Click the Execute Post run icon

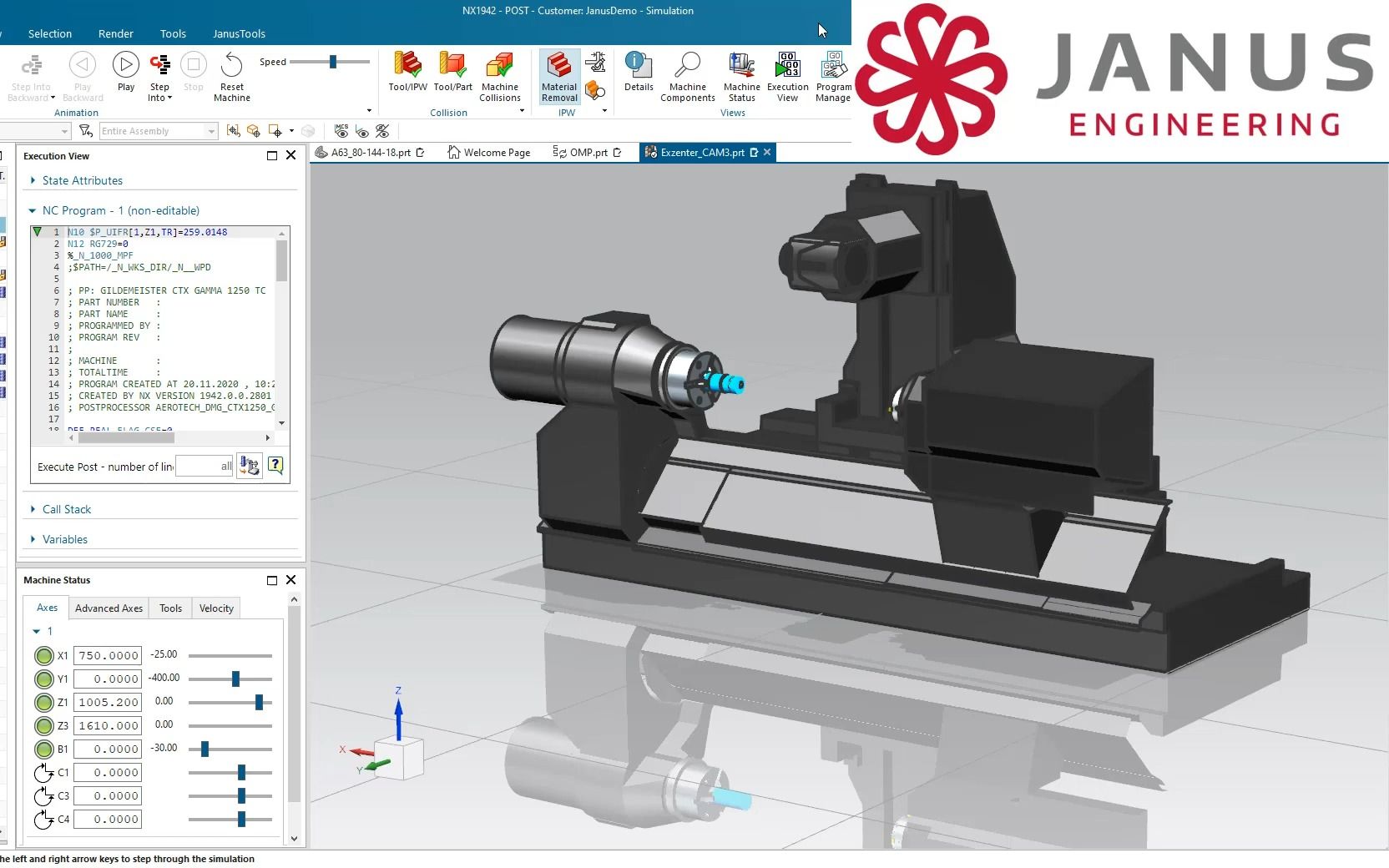tap(250, 466)
